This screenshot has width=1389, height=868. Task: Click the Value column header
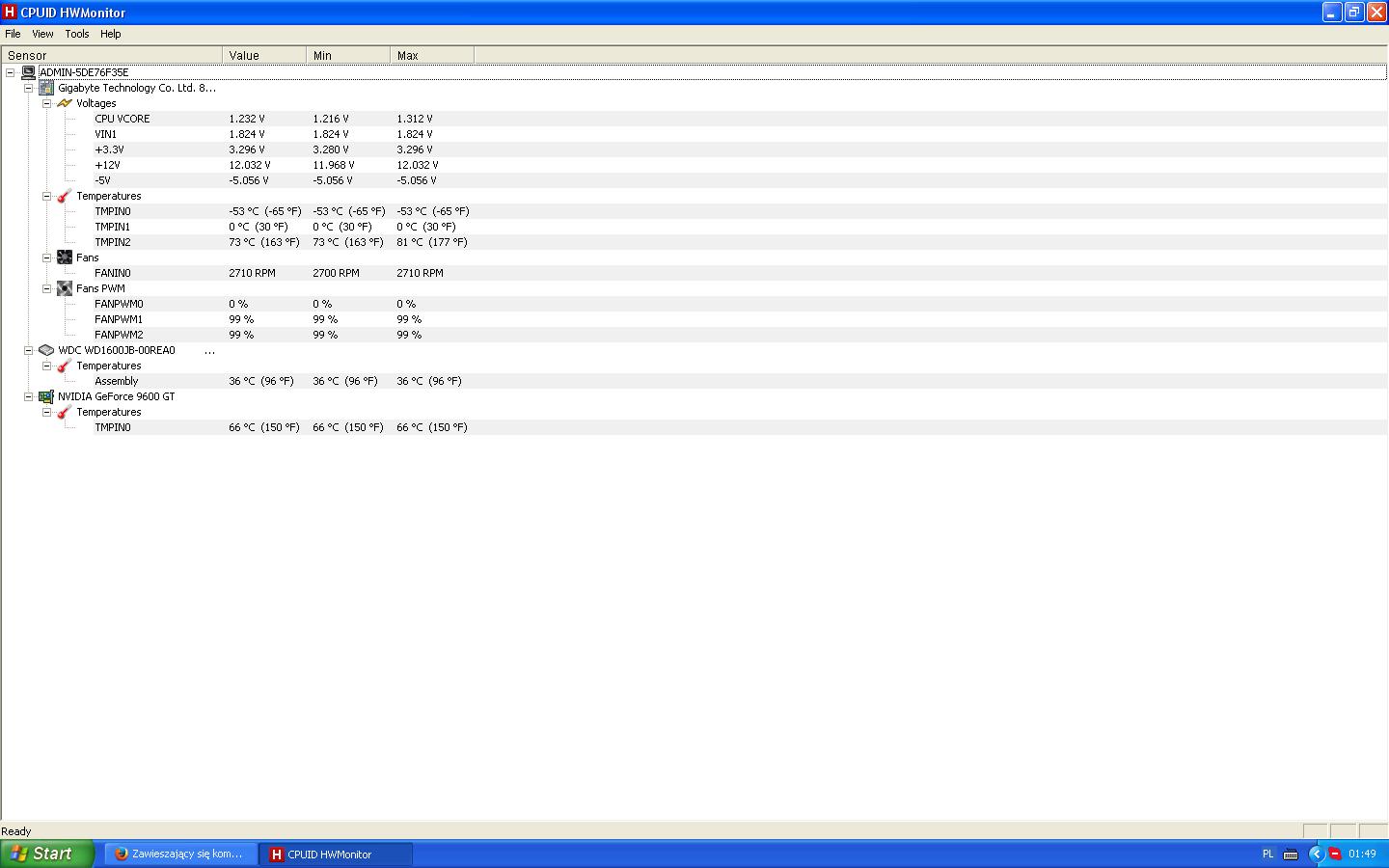pyautogui.click(x=264, y=55)
